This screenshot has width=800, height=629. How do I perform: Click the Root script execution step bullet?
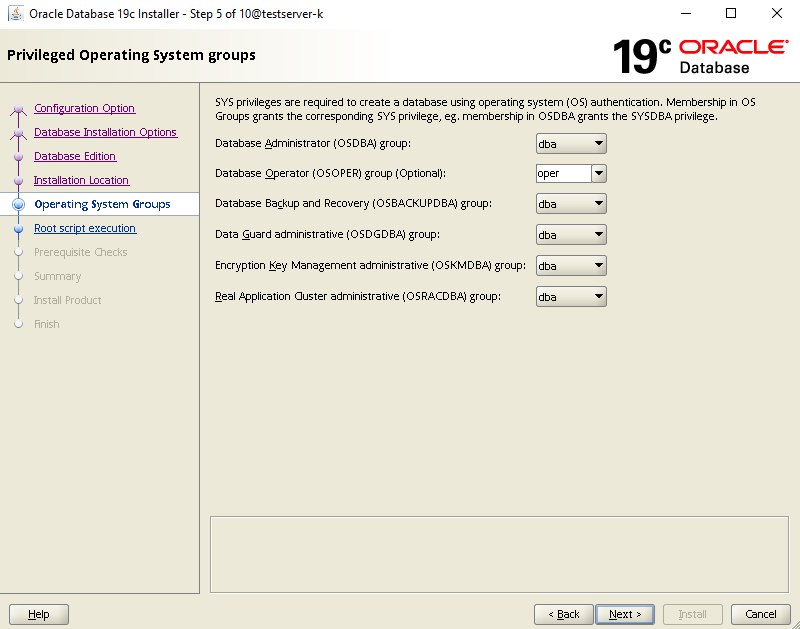pyautogui.click(x=18, y=229)
